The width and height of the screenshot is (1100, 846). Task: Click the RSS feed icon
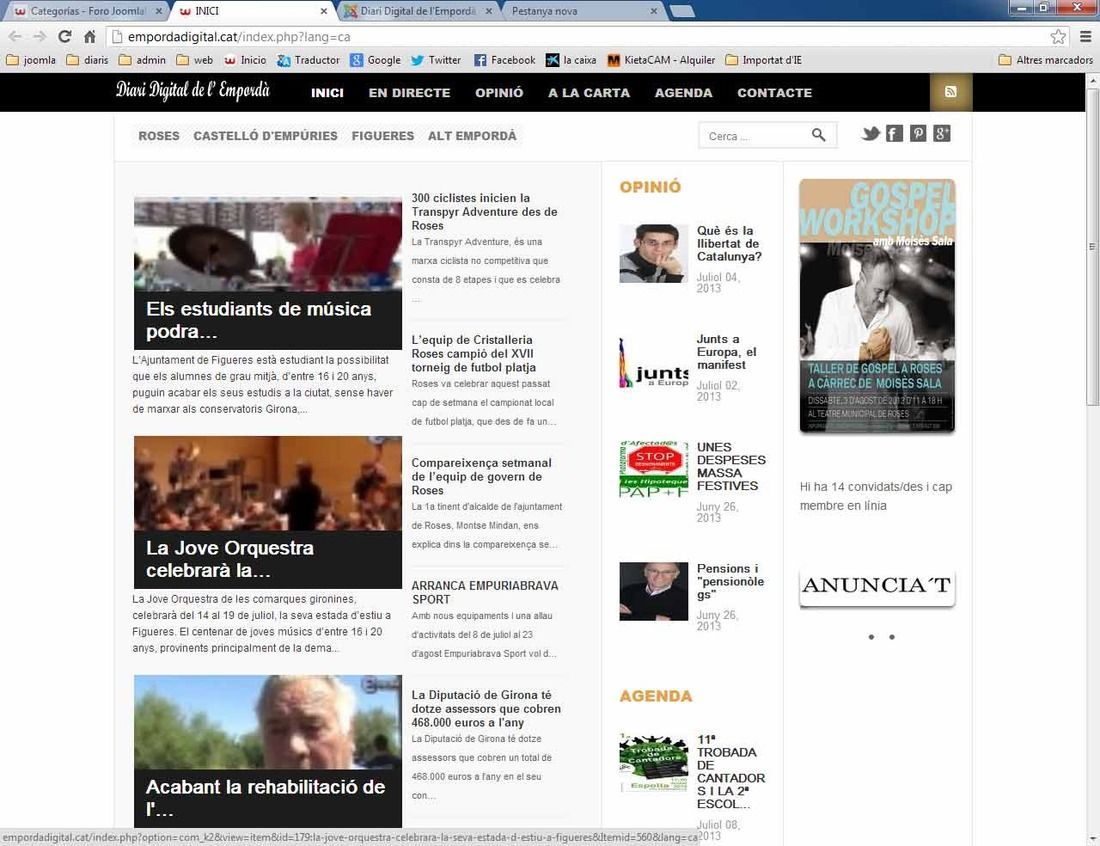[x=951, y=92]
